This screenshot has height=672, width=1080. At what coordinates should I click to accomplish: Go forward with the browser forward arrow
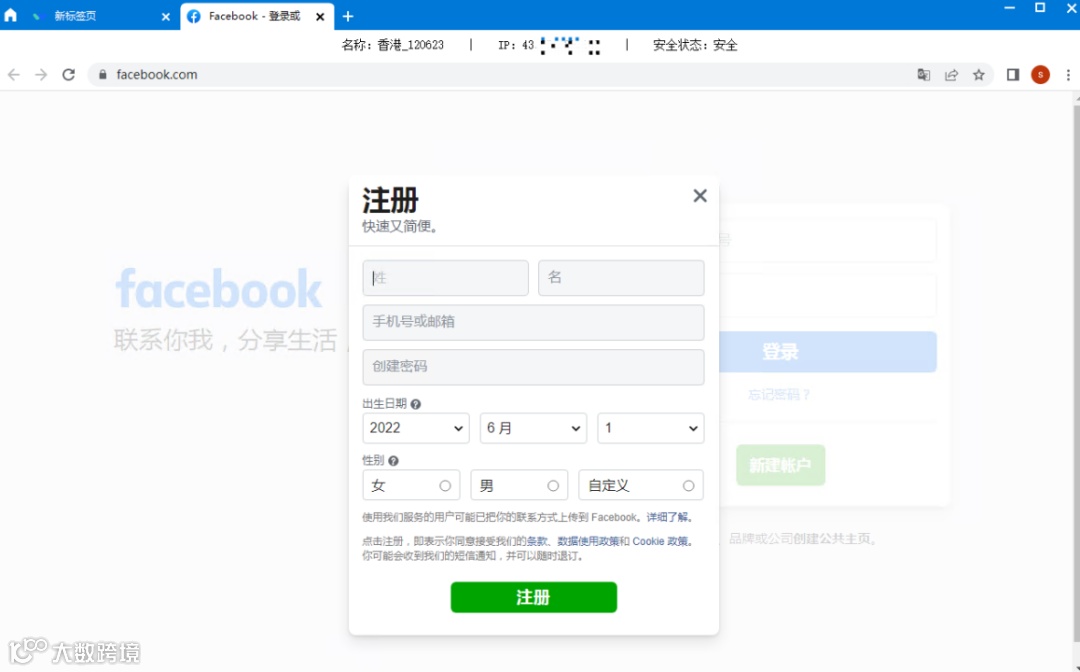[41, 74]
